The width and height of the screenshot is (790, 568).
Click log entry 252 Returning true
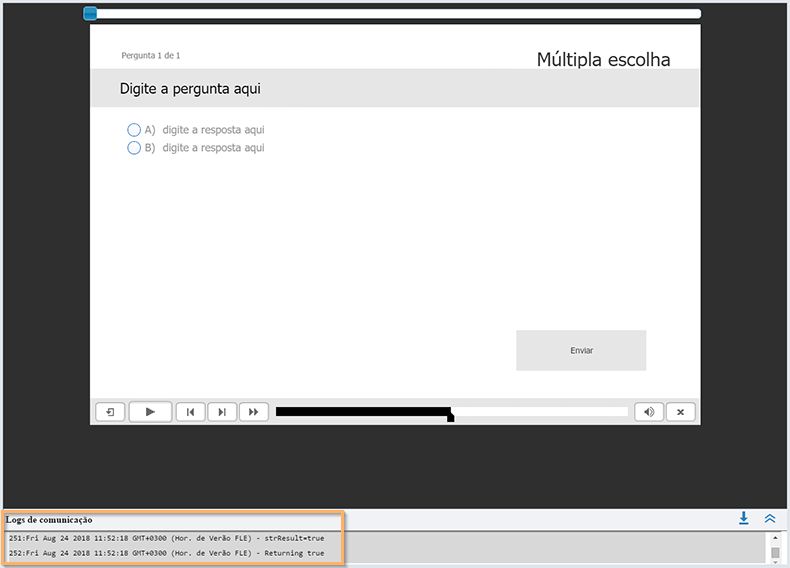tap(166, 553)
